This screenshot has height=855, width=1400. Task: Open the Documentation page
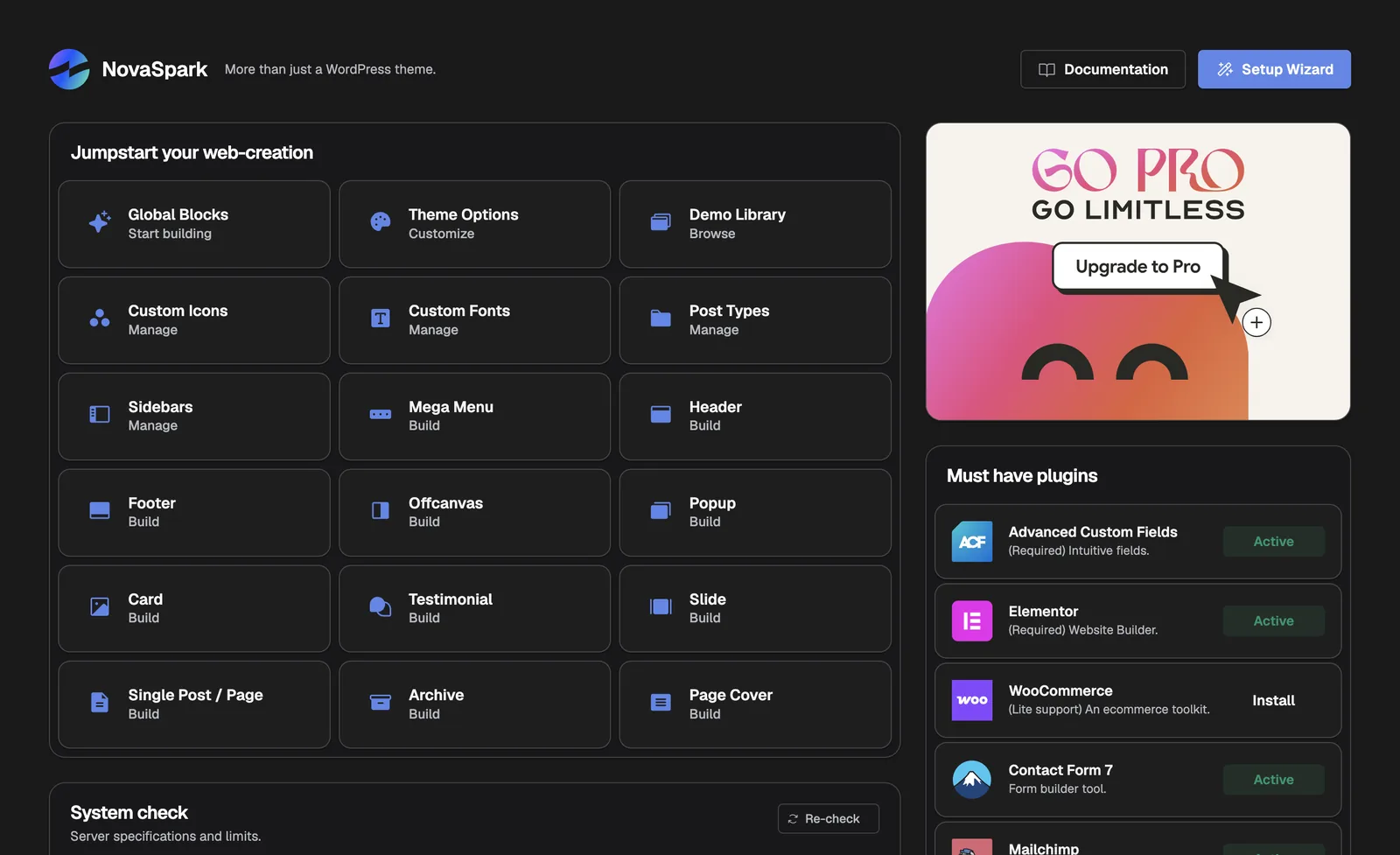1102,69
